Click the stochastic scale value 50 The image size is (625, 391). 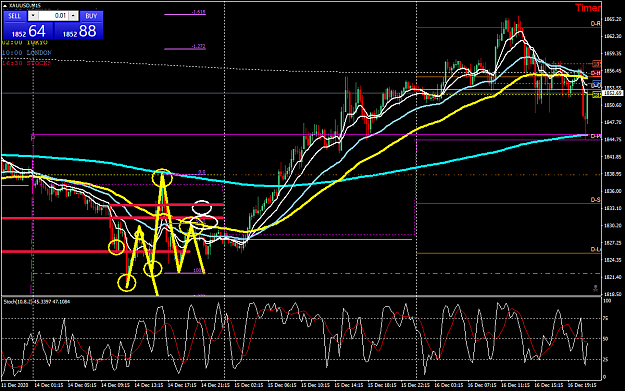[x=606, y=339]
